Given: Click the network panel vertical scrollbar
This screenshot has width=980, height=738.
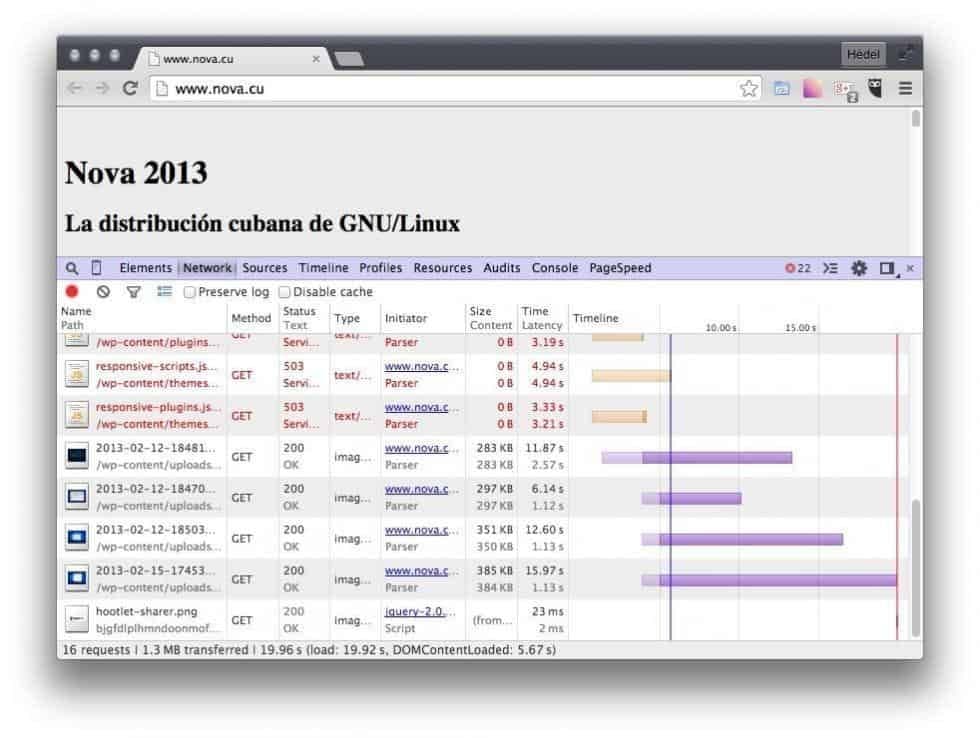Looking at the screenshot, I should pos(916,567).
